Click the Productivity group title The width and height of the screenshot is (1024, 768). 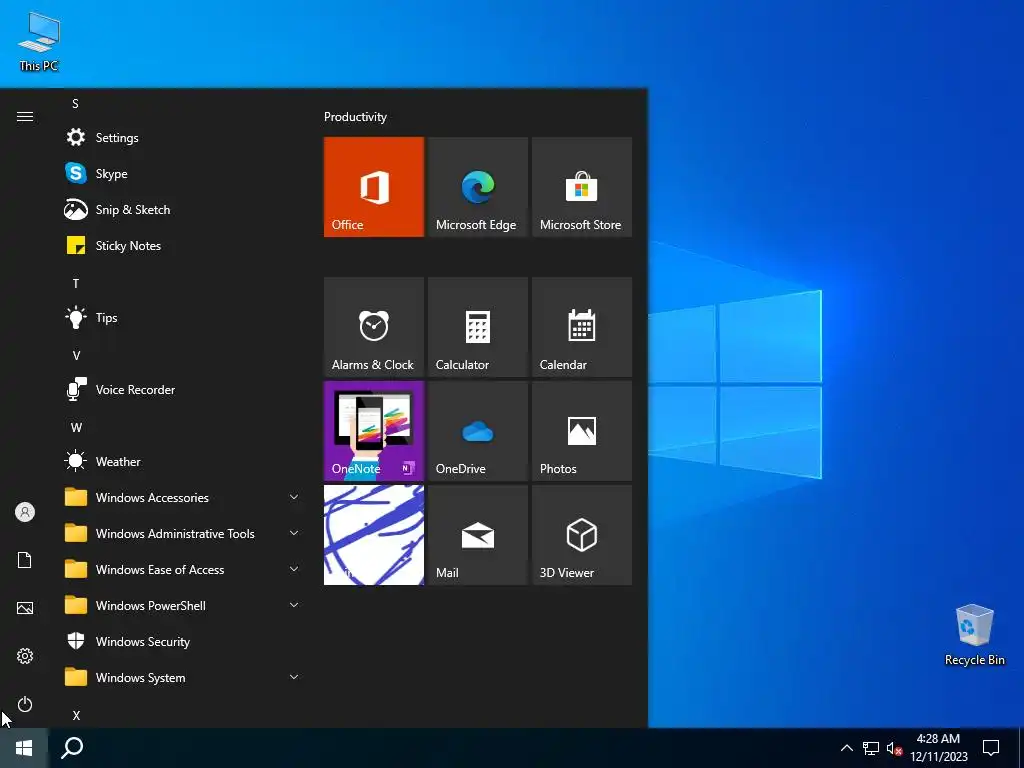click(x=355, y=117)
